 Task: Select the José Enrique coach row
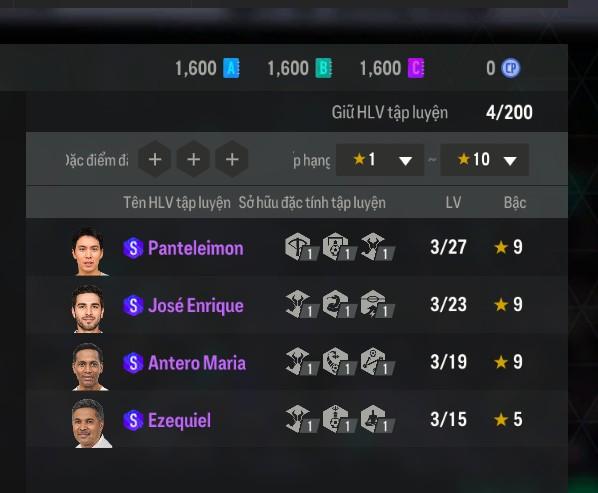(x=297, y=305)
